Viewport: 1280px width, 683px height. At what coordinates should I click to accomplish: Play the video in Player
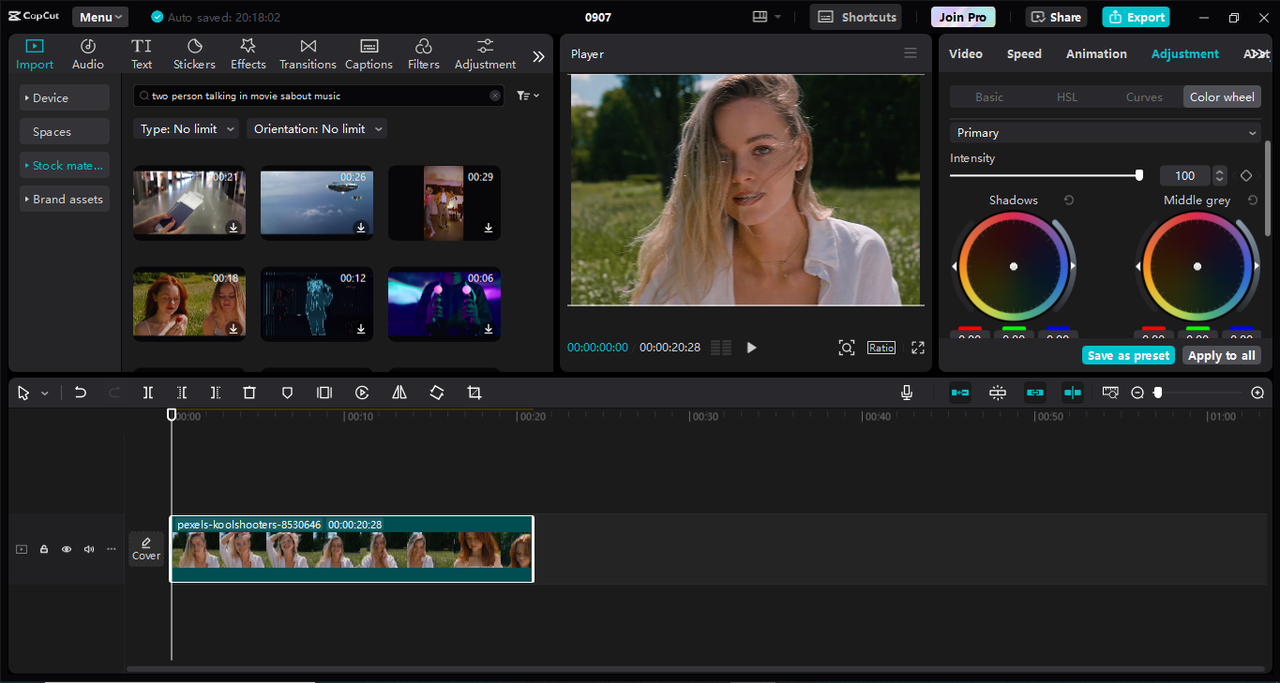[752, 348]
